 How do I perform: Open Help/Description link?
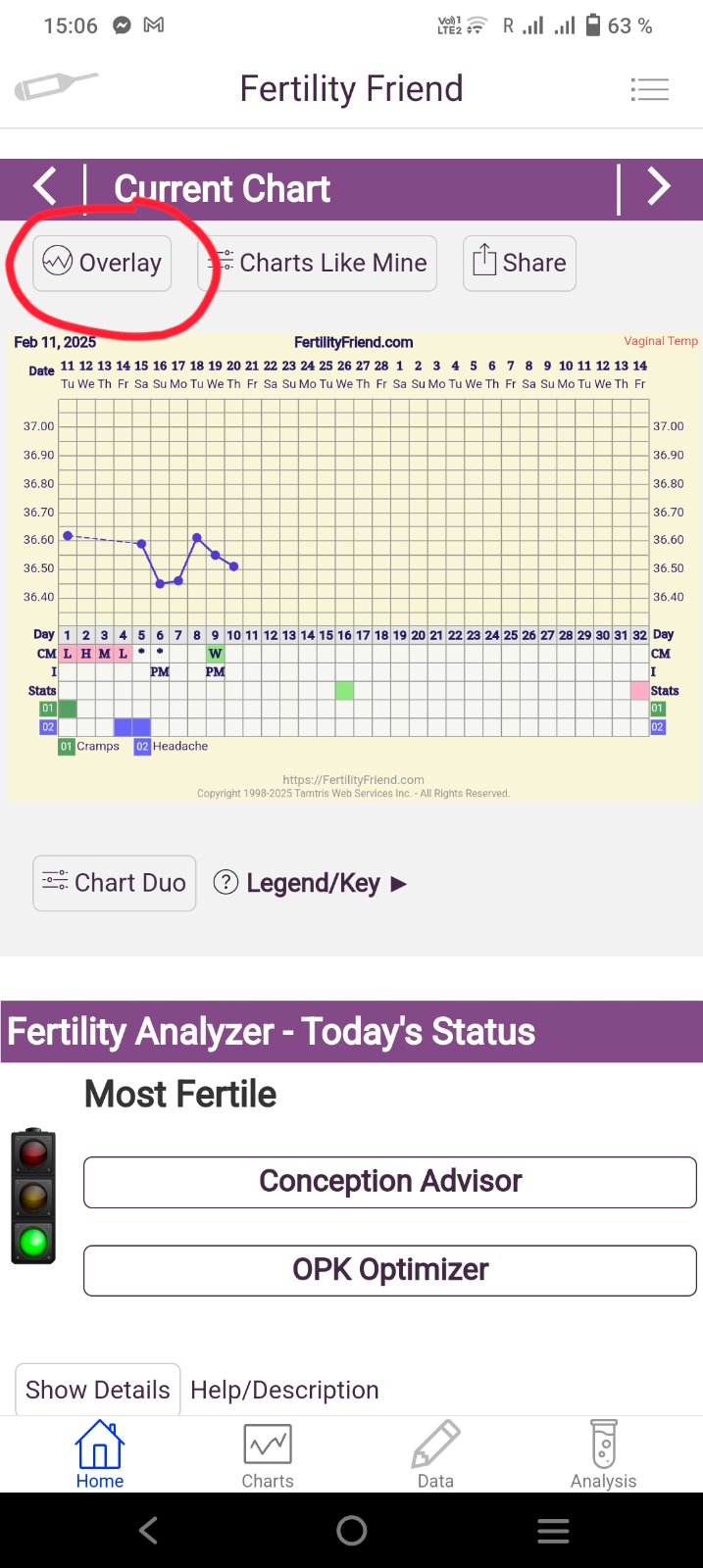point(284,1390)
